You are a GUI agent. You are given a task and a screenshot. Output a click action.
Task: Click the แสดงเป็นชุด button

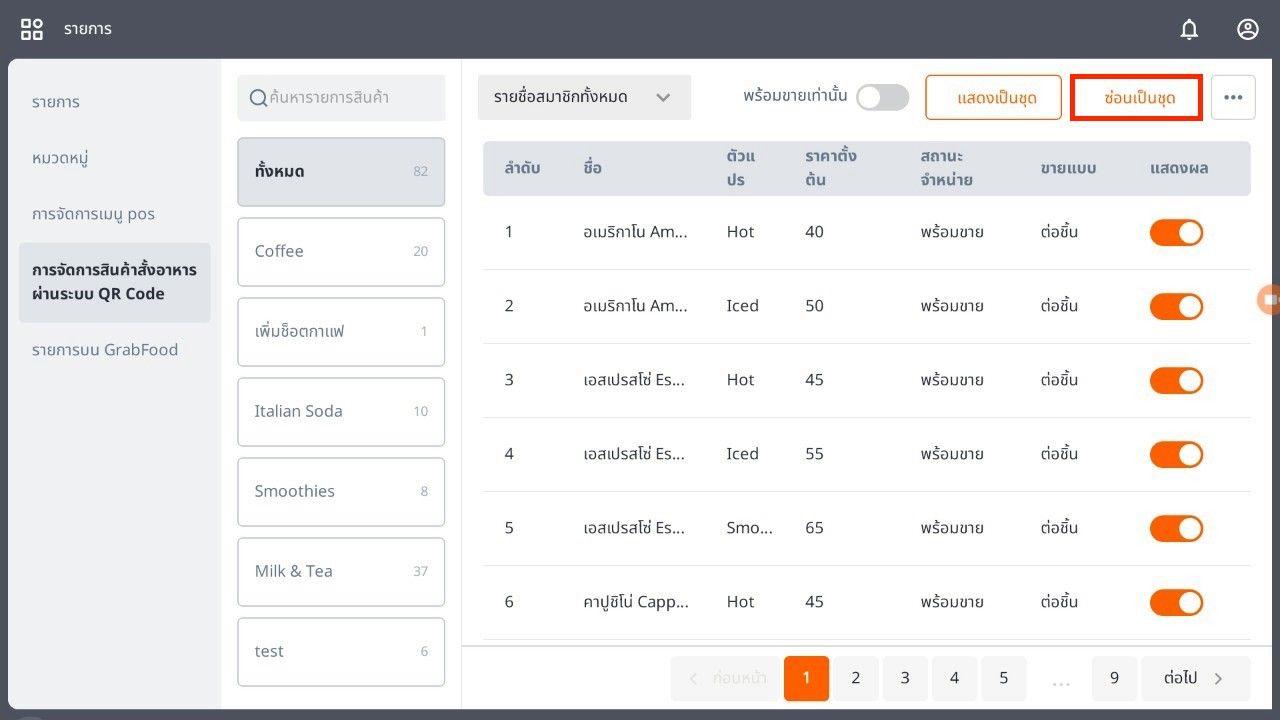(x=993, y=98)
